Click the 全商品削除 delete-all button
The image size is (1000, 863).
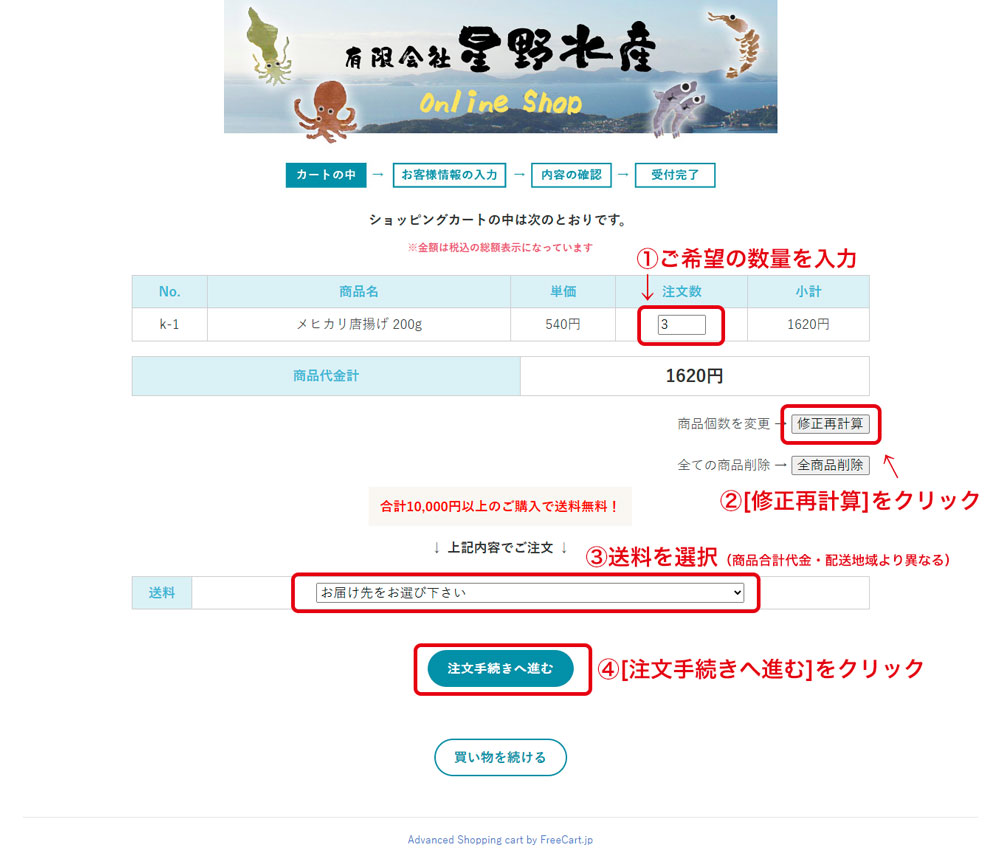(831, 464)
